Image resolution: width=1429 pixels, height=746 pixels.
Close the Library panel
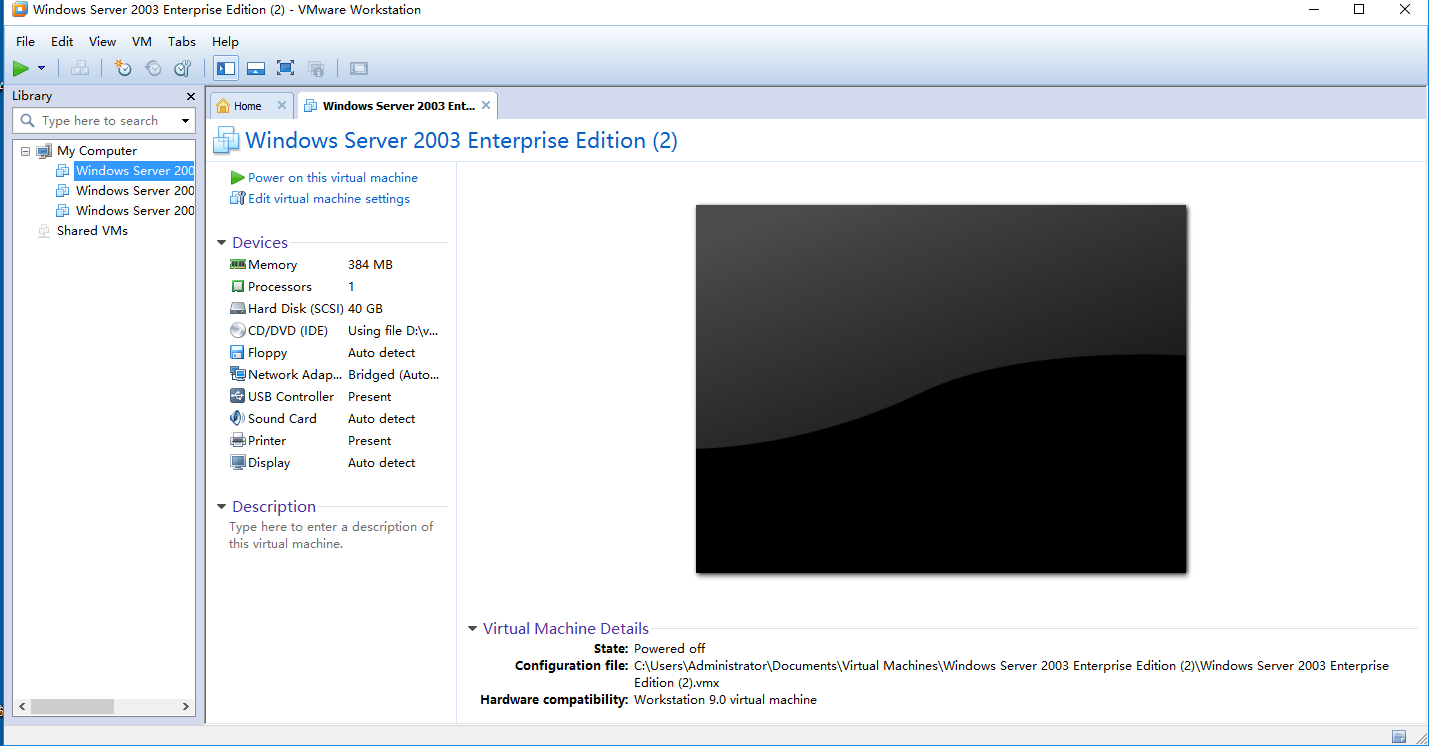191,96
